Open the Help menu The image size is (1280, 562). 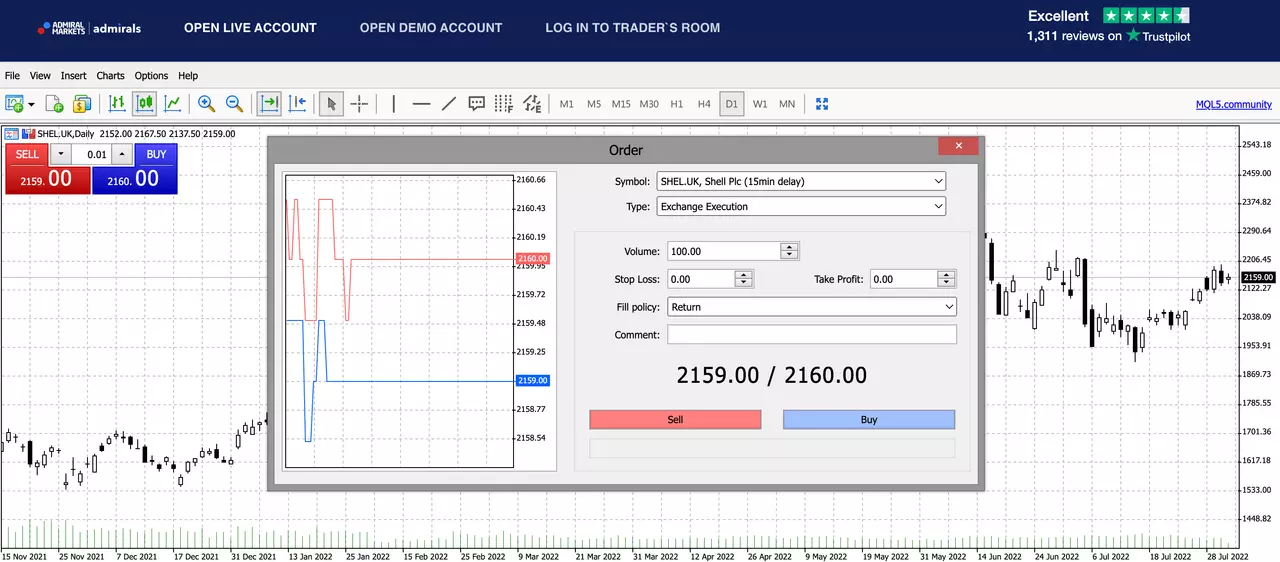188,76
